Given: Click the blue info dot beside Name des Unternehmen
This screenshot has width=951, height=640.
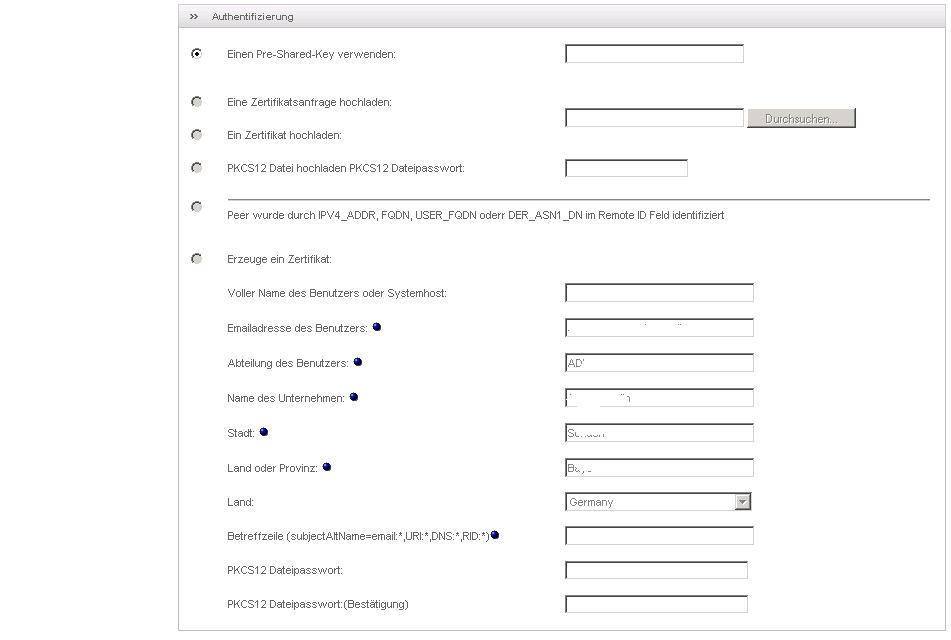Looking at the screenshot, I should point(354,397).
